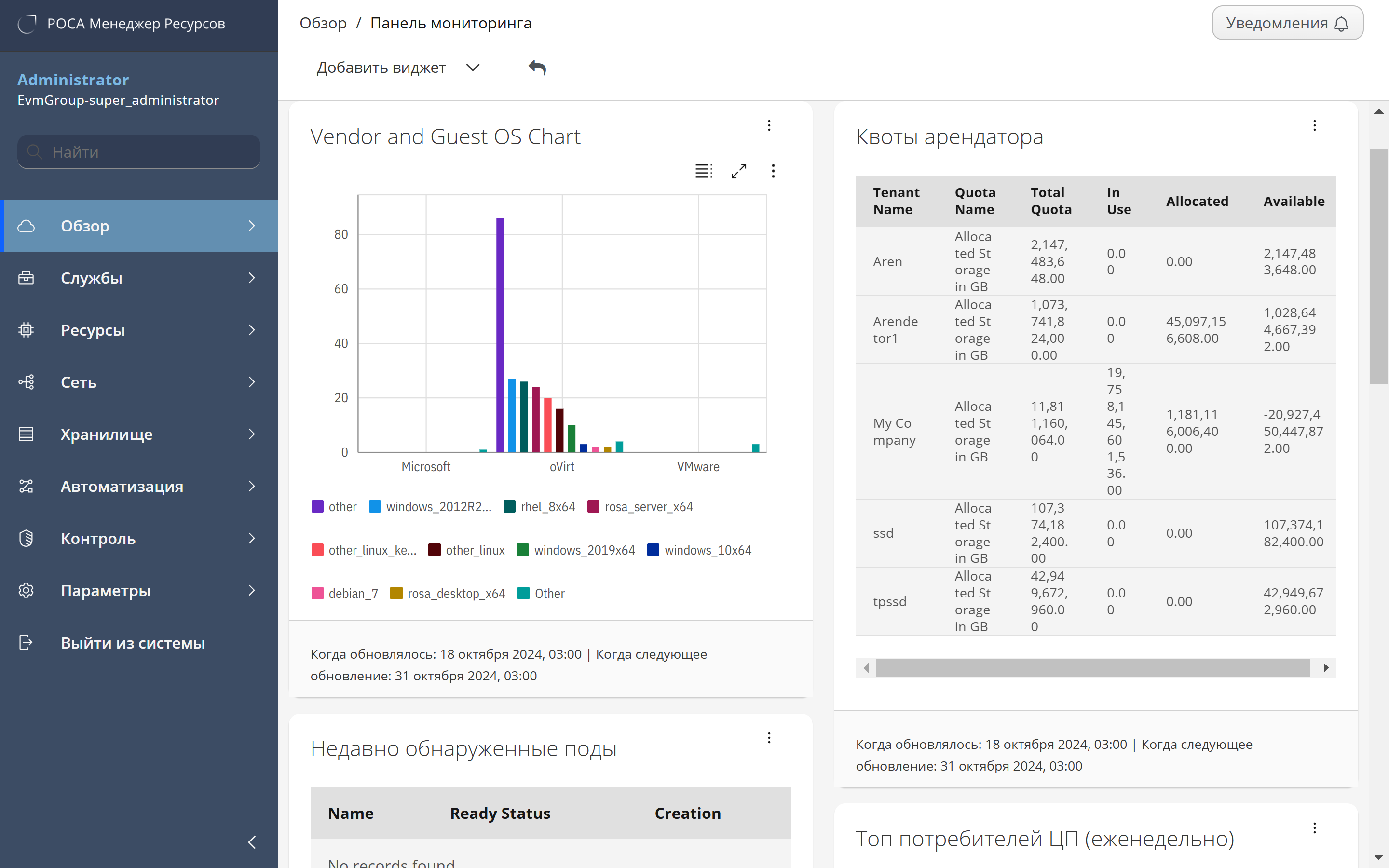Collapse sidebar with bottom left chevron
Viewport: 1389px width, 868px height.
[251, 841]
